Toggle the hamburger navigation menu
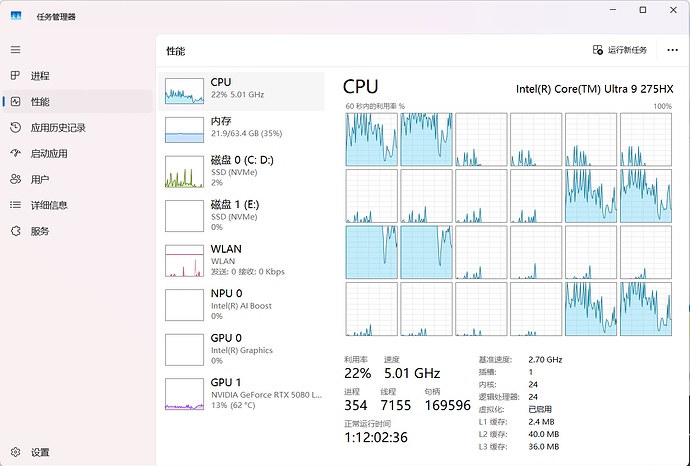 (x=15, y=49)
